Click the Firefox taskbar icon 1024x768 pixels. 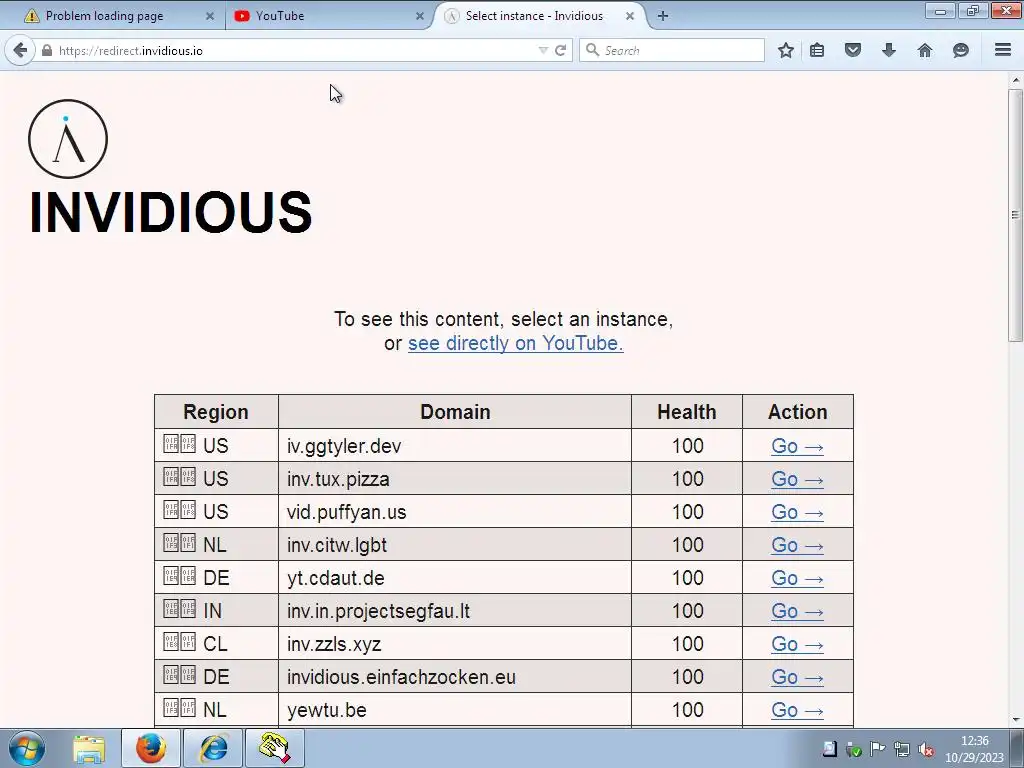point(151,748)
